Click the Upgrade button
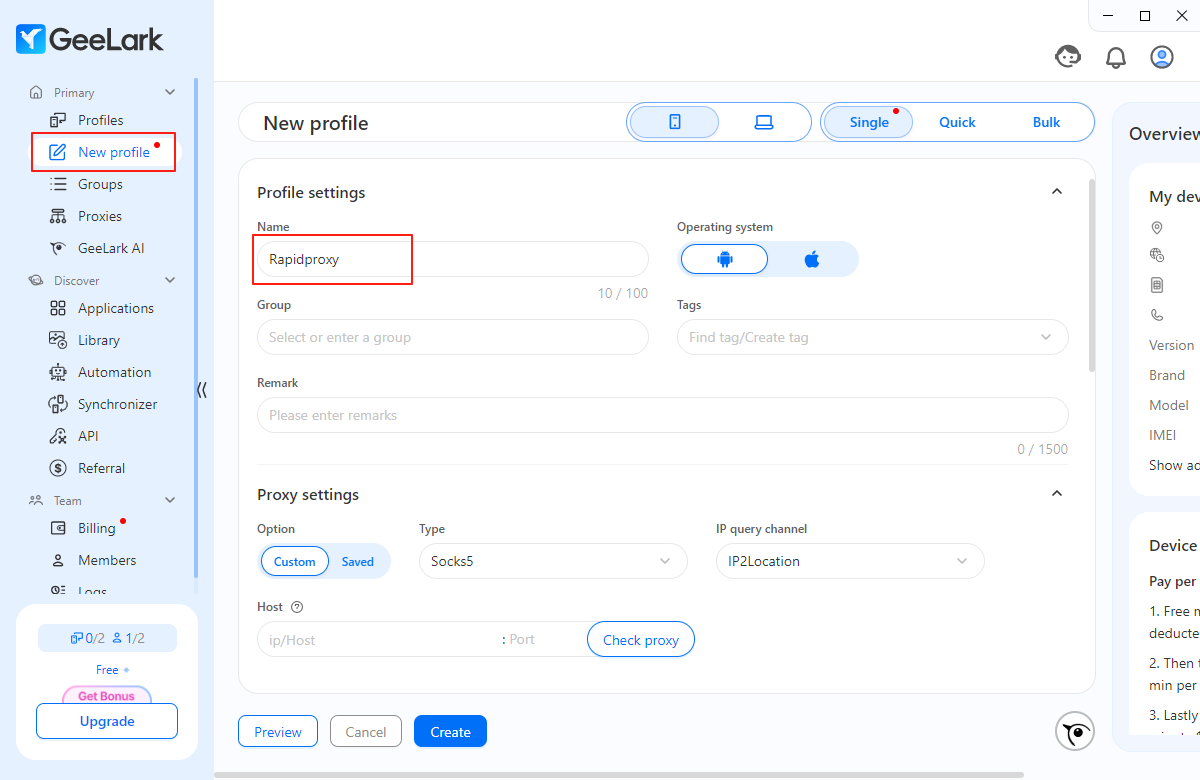 click(107, 721)
